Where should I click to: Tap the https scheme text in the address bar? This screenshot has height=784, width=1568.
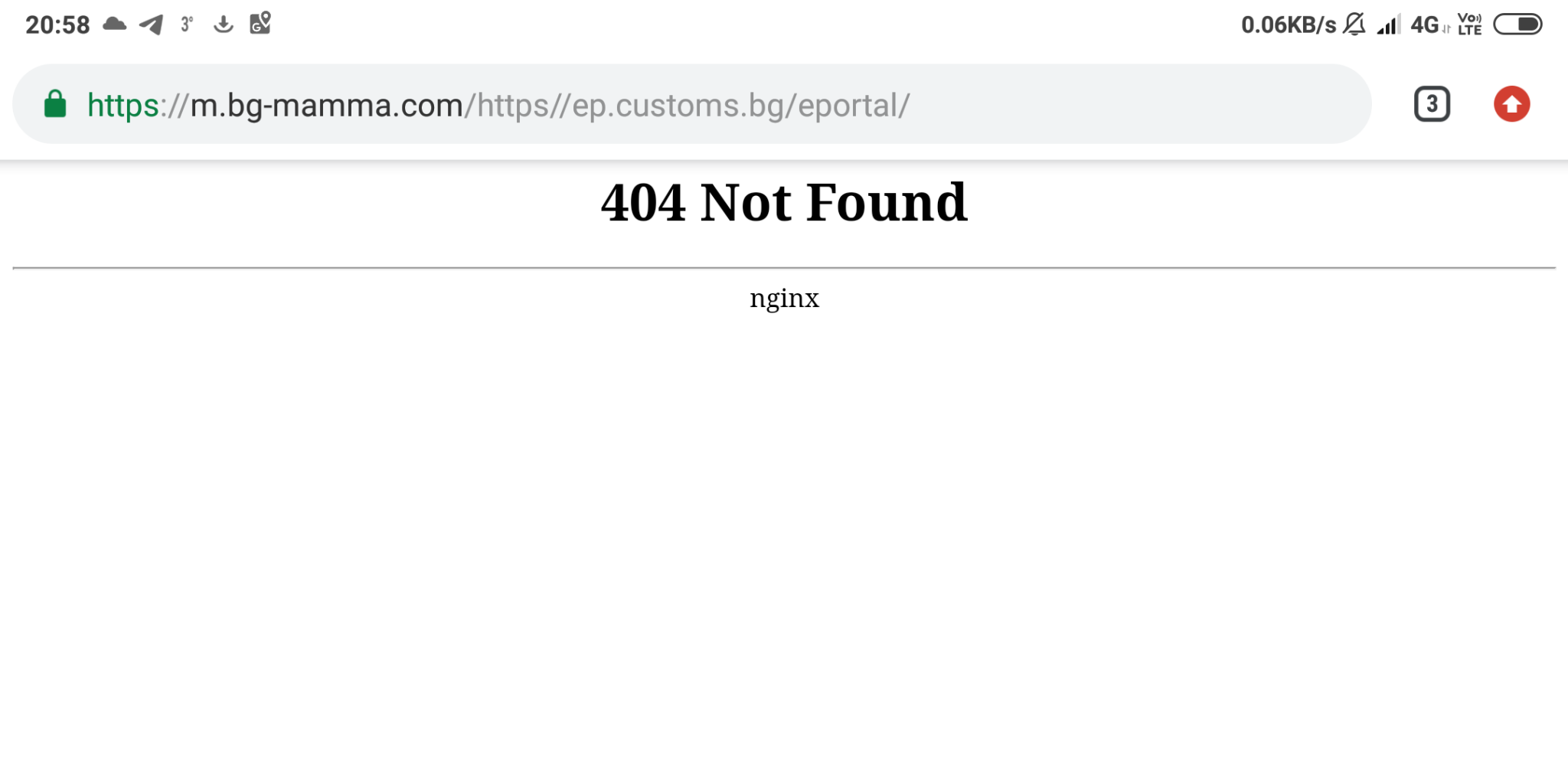[x=122, y=106]
